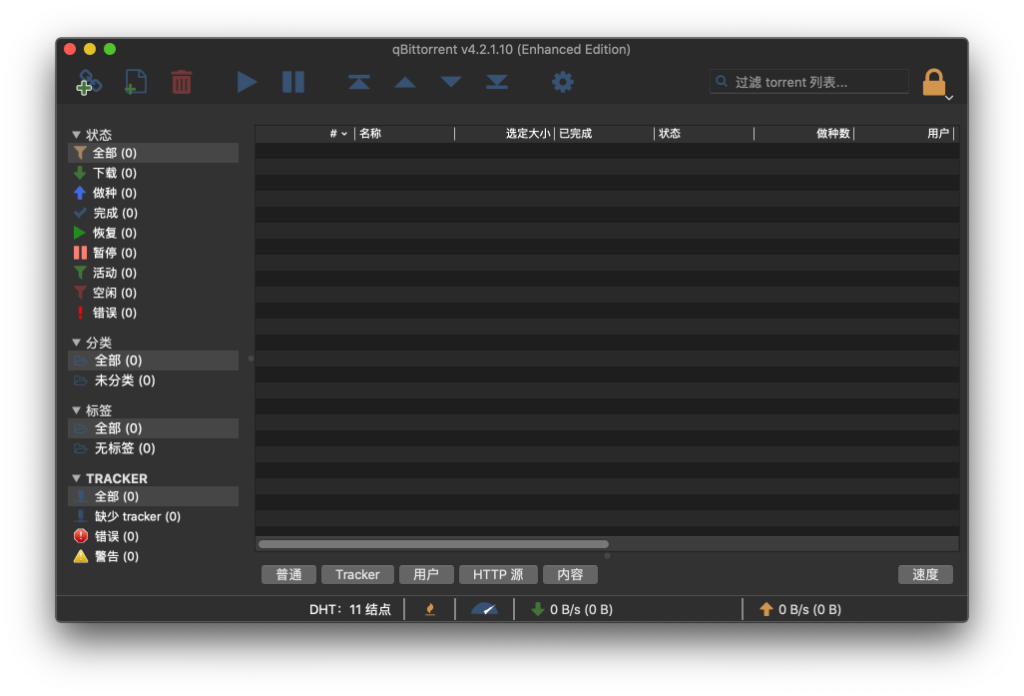The image size is (1024, 696).
Task: Sort by 名称 column header
Action: click(405, 133)
